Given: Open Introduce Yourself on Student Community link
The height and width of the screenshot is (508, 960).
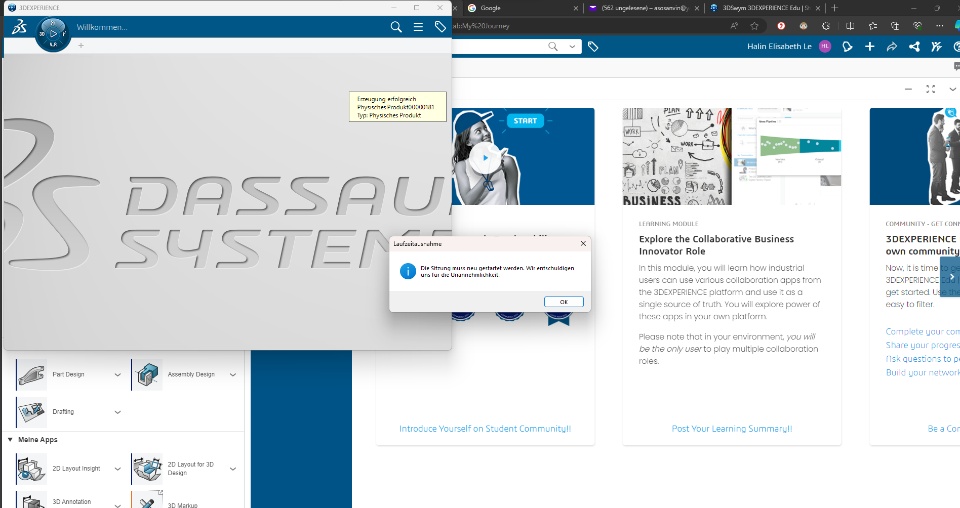Looking at the screenshot, I should coord(485,428).
